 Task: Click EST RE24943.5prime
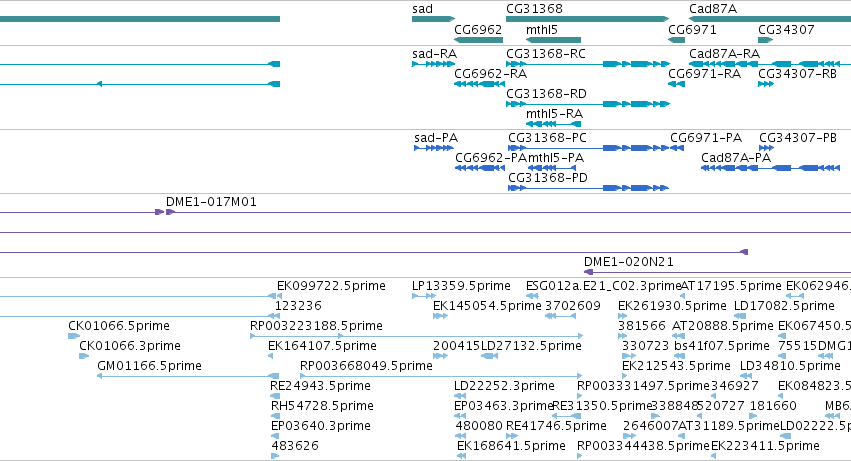[x=320, y=387]
